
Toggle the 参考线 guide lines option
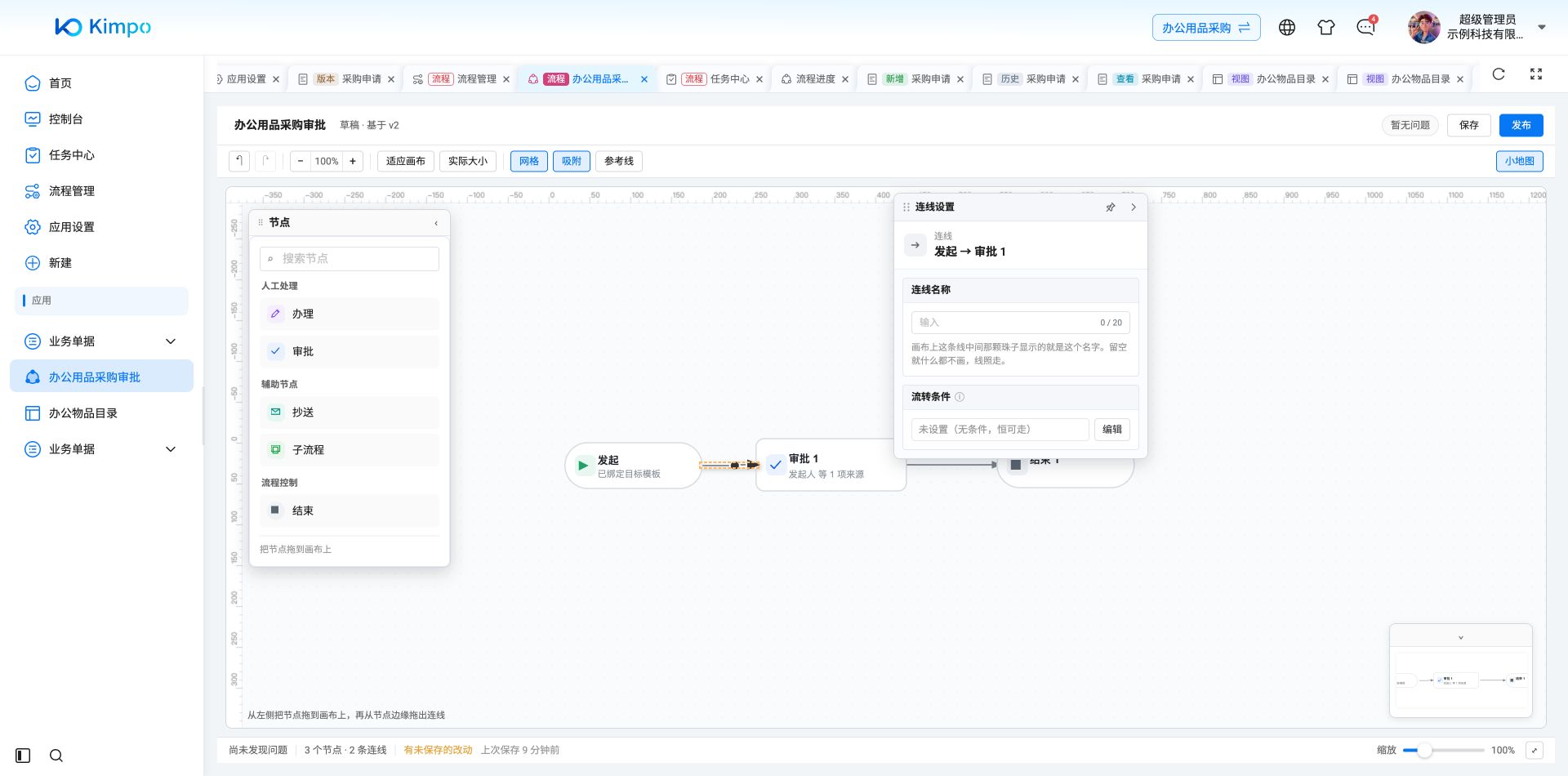[x=619, y=161]
